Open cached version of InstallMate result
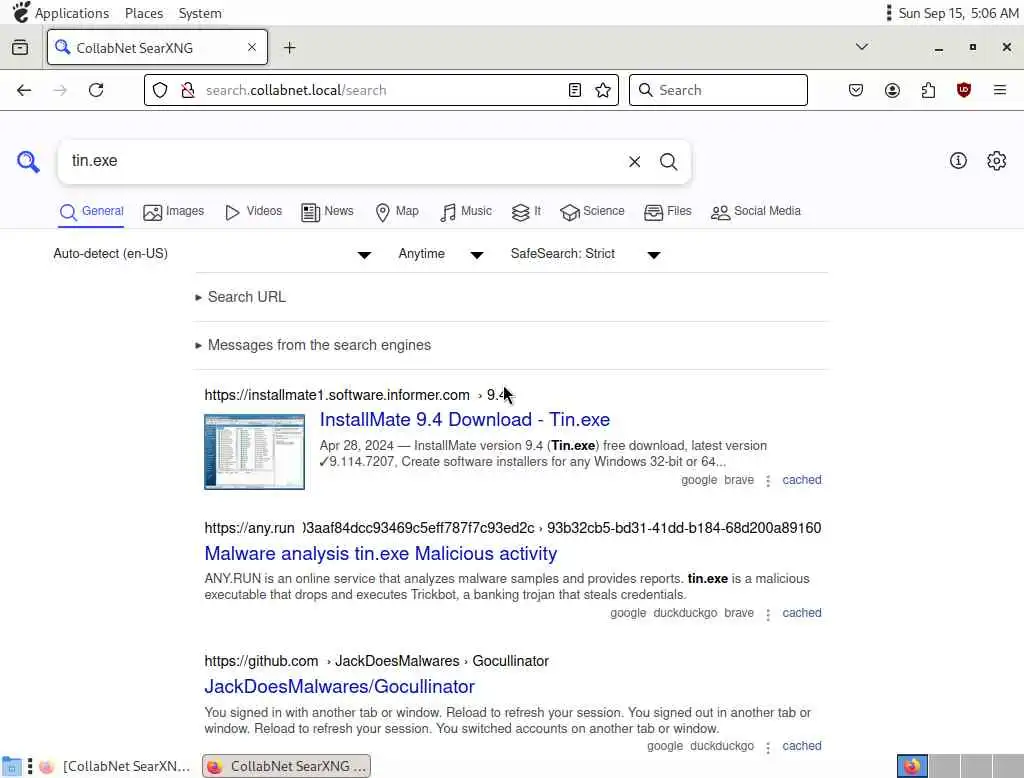The width and height of the screenshot is (1024, 778). (x=802, y=480)
